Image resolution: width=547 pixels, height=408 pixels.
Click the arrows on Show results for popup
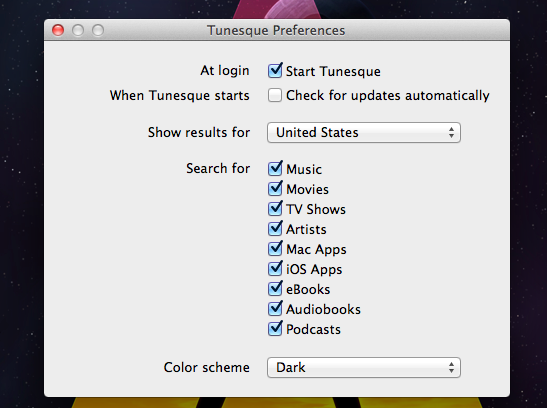pos(451,133)
